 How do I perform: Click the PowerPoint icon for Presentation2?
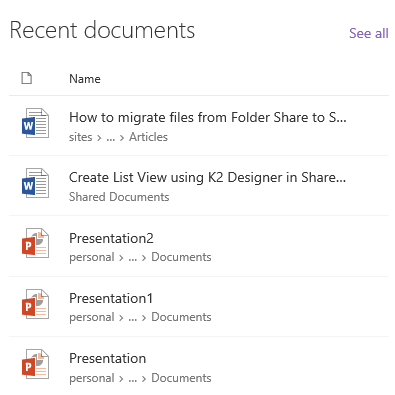pos(35,243)
